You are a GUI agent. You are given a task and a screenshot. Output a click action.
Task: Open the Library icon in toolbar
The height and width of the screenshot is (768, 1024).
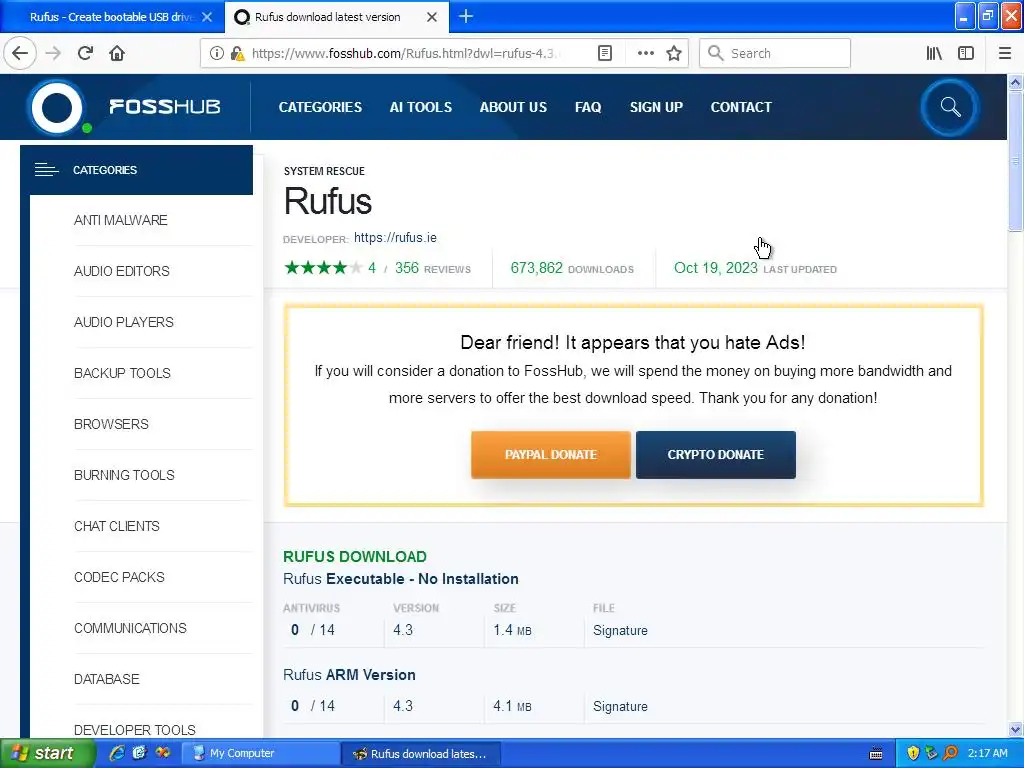[934, 53]
